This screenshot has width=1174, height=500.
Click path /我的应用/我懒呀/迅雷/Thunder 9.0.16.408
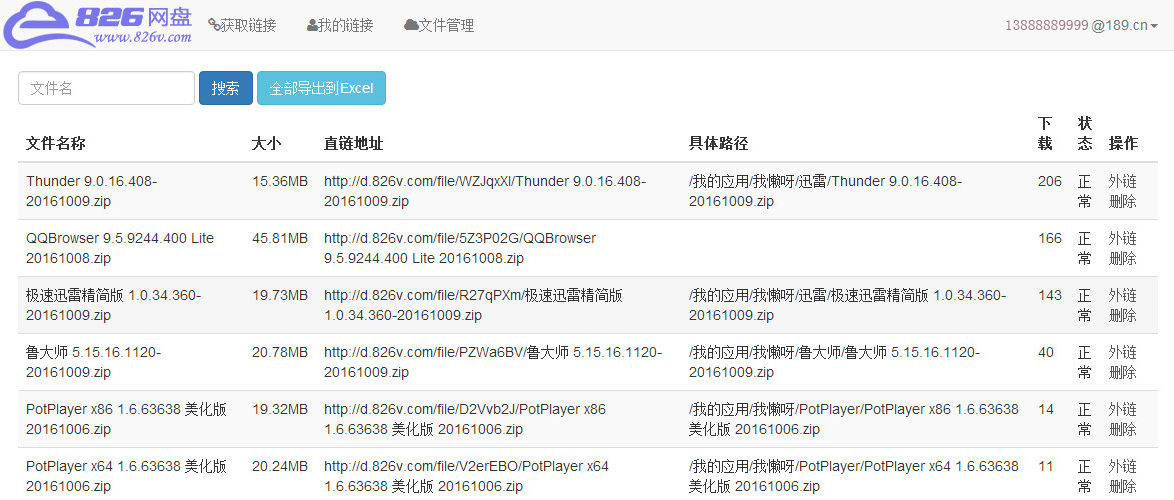(826, 192)
